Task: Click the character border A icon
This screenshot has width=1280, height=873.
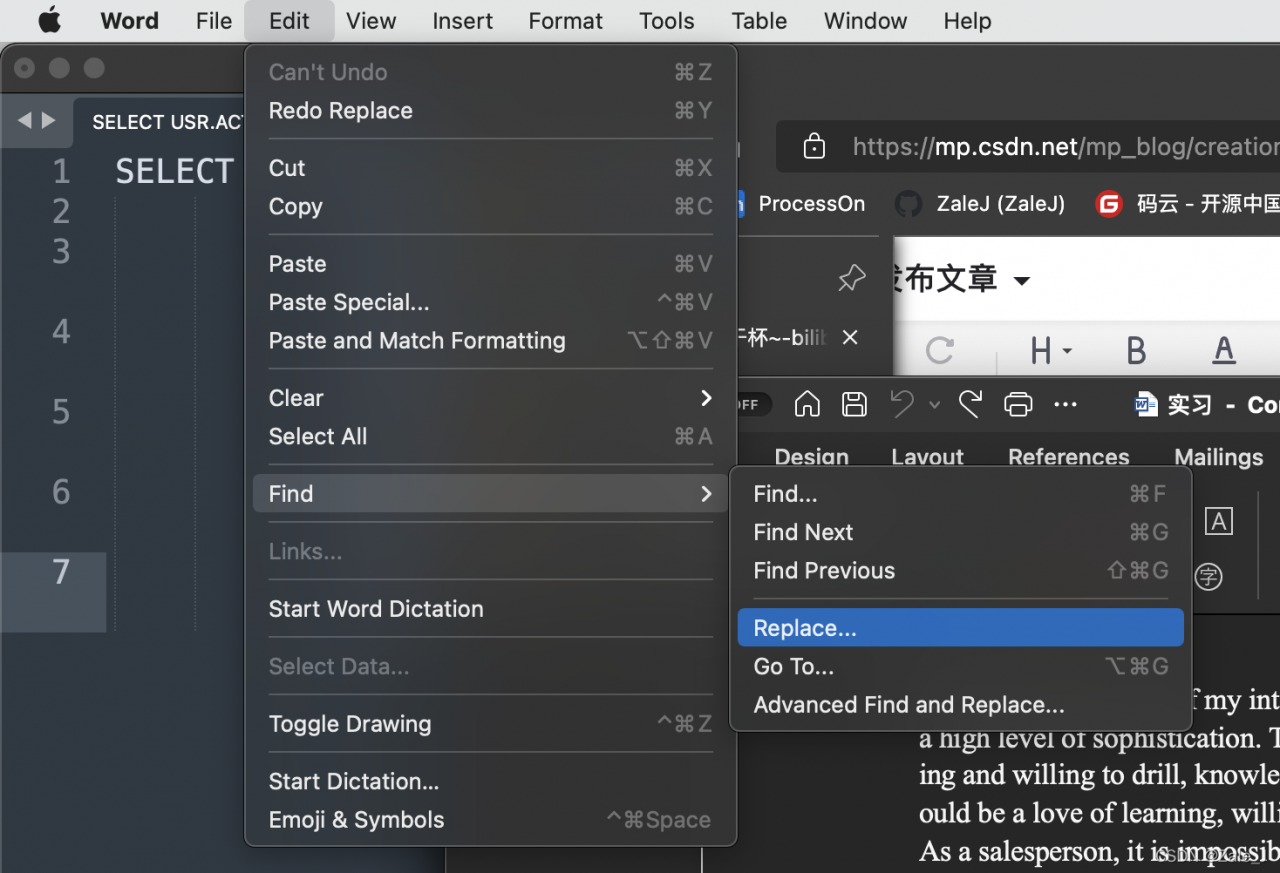Action: pos(1218,520)
